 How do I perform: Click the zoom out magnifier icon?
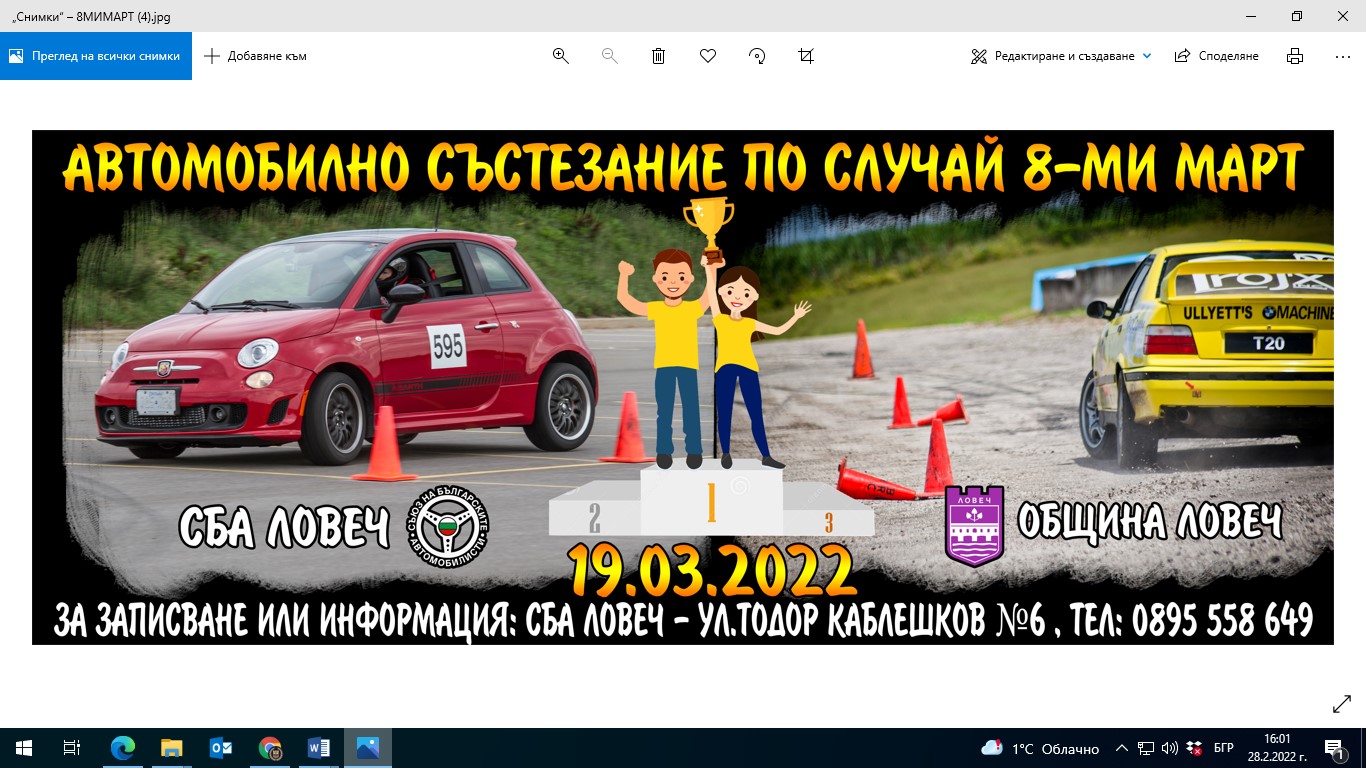pyautogui.click(x=609, y=56)
